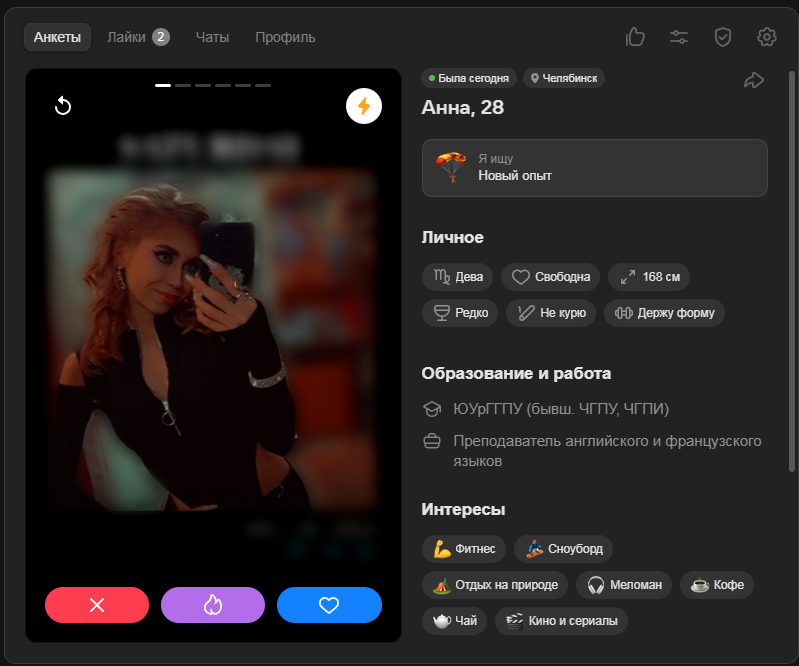This screenshot has width=799, height=666.
Task: Select the Отдых на природе interest tag
Action: [495, 584]
